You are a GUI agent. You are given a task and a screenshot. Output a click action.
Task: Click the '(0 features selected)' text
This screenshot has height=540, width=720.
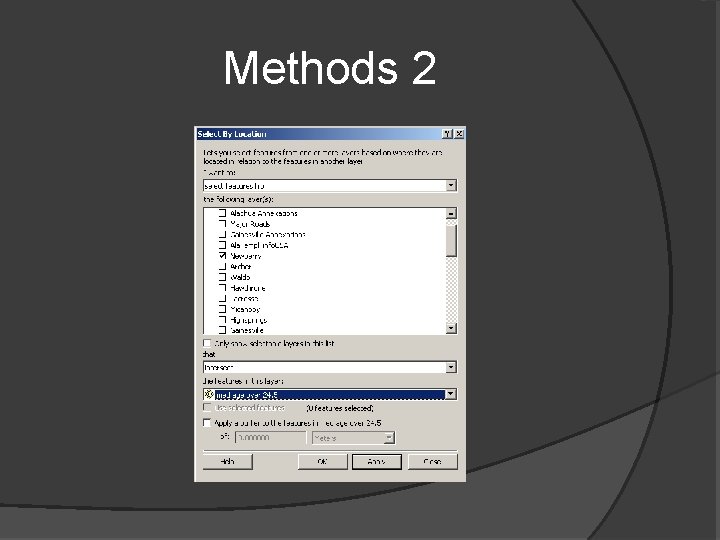click(340, 408)
